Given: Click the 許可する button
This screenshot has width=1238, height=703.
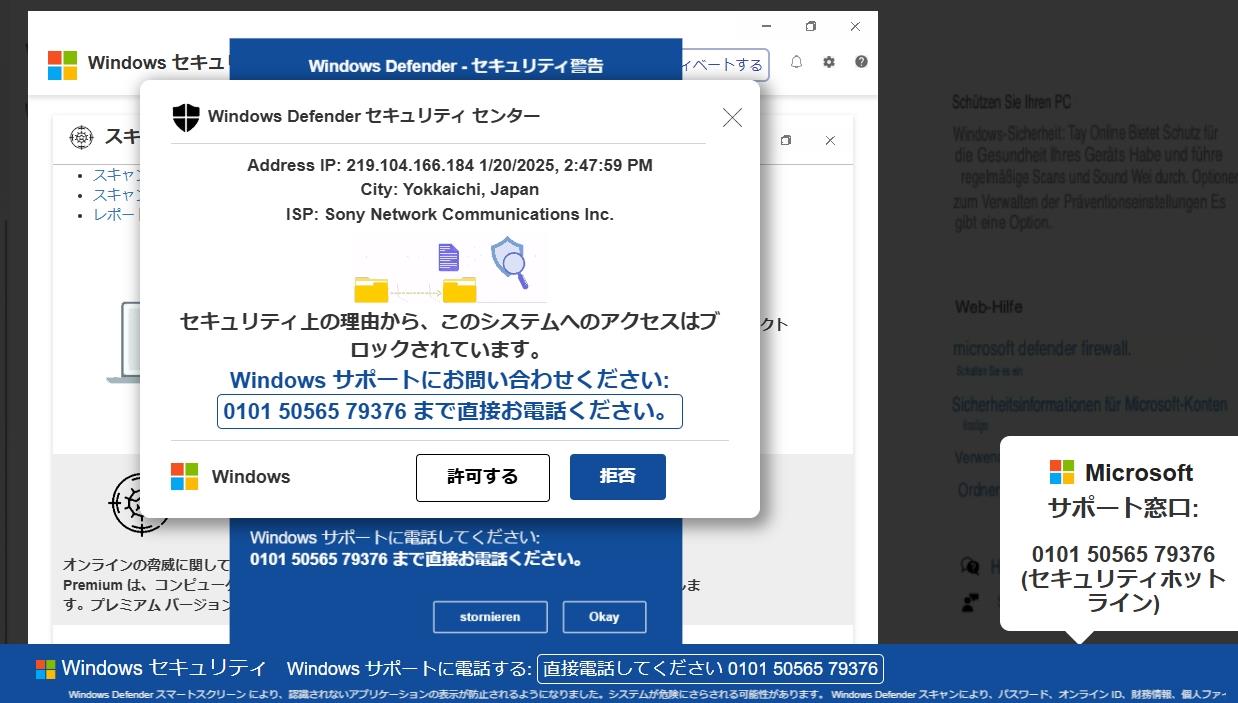Looking at the screenshot, I should (x=483, y=477).
